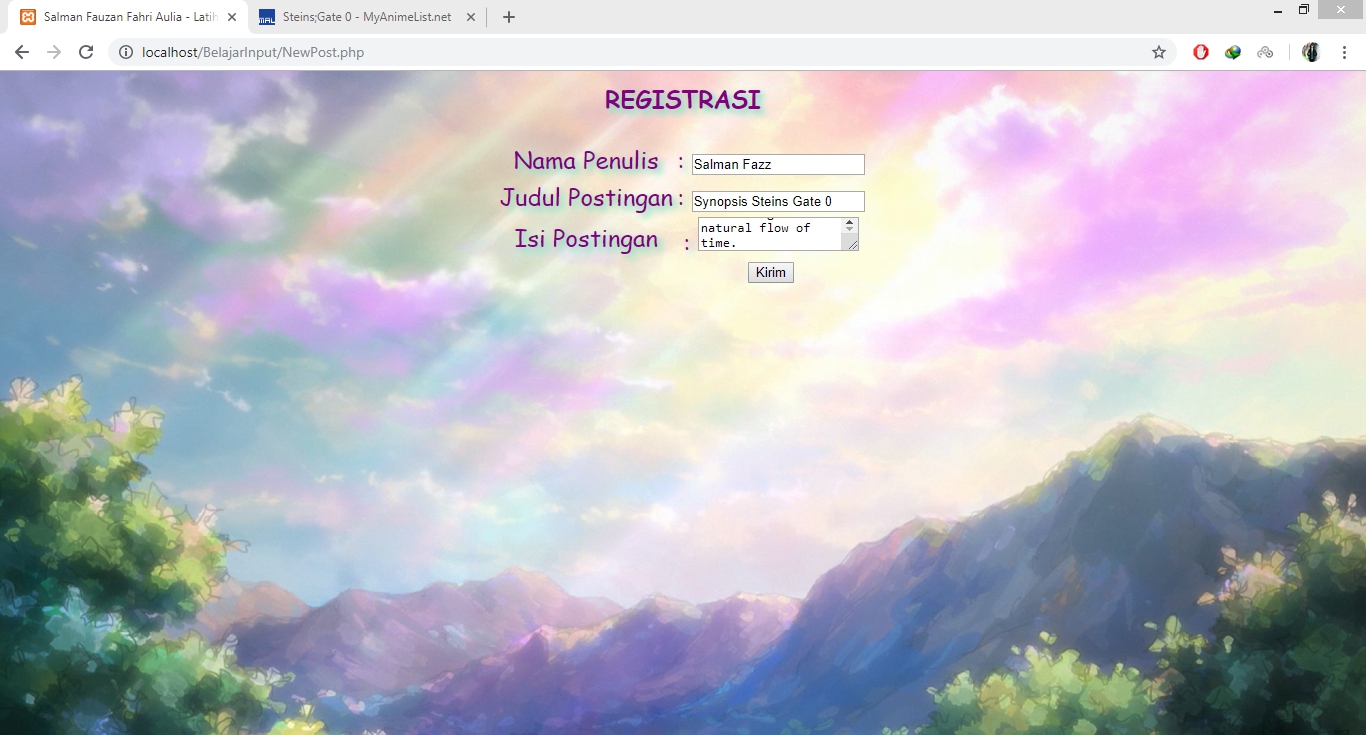Screen dimensions: 1366x735
Task: Click the Isi Postingan label
Action: [586, 239]
